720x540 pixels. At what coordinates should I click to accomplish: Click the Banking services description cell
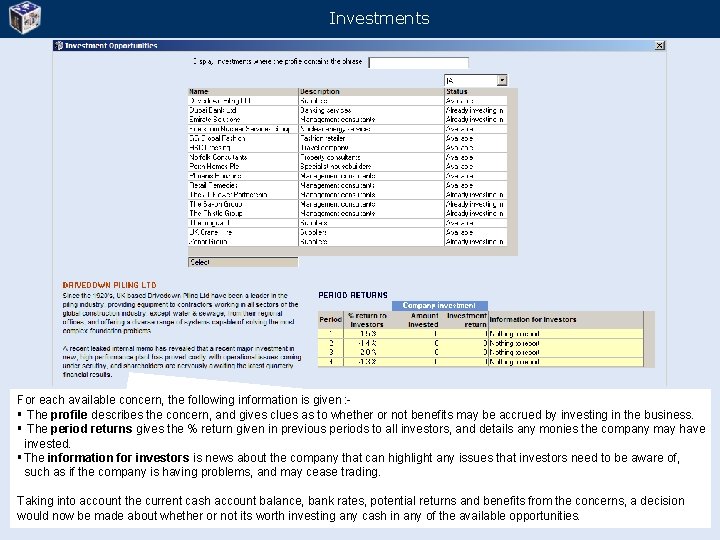coord(371,110)
